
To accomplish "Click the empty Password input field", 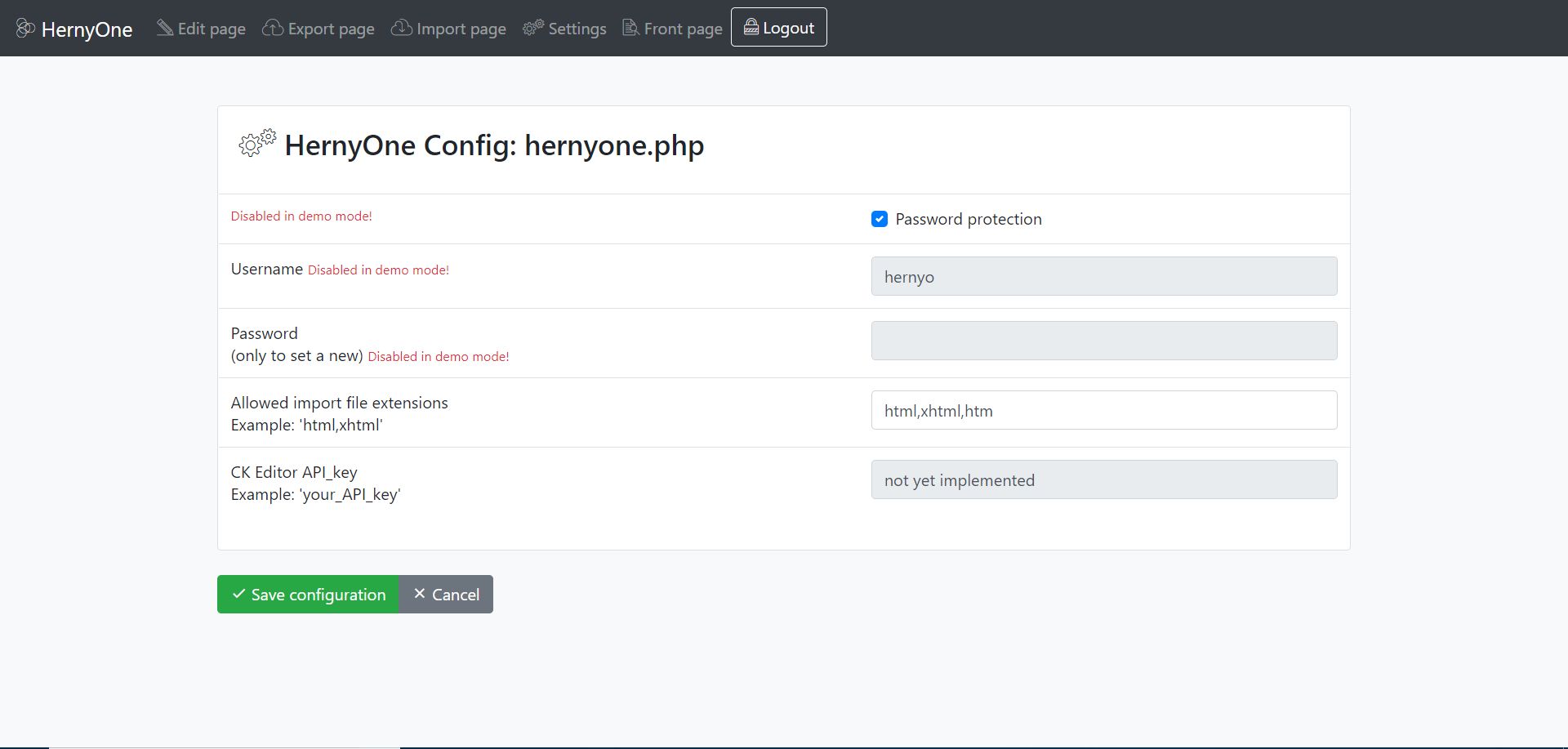I will pyautogui.click(x=1104, y=341).
